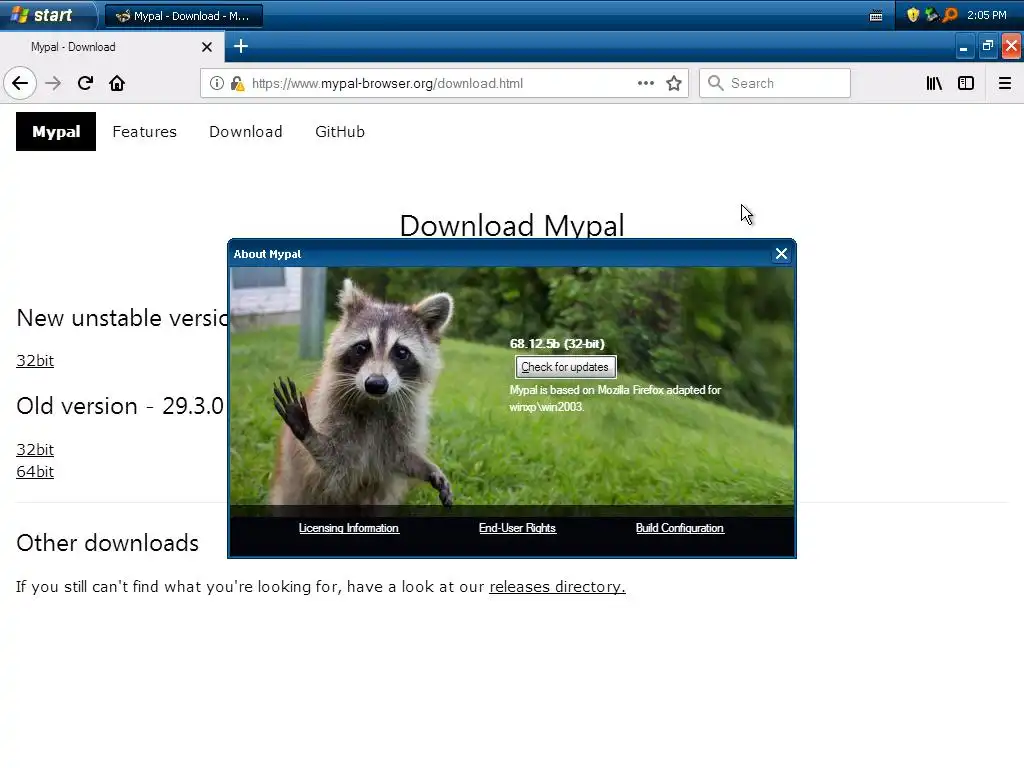The image size is (1024, 768).
Task: Click the 64bit download link
Action: 35,472
